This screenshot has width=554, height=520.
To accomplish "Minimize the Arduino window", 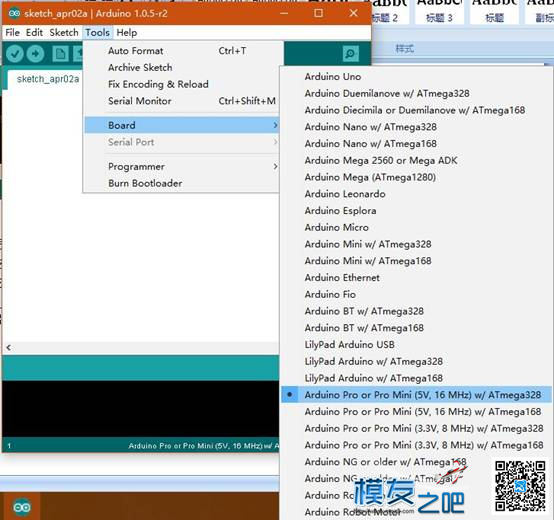I will 284,13.
